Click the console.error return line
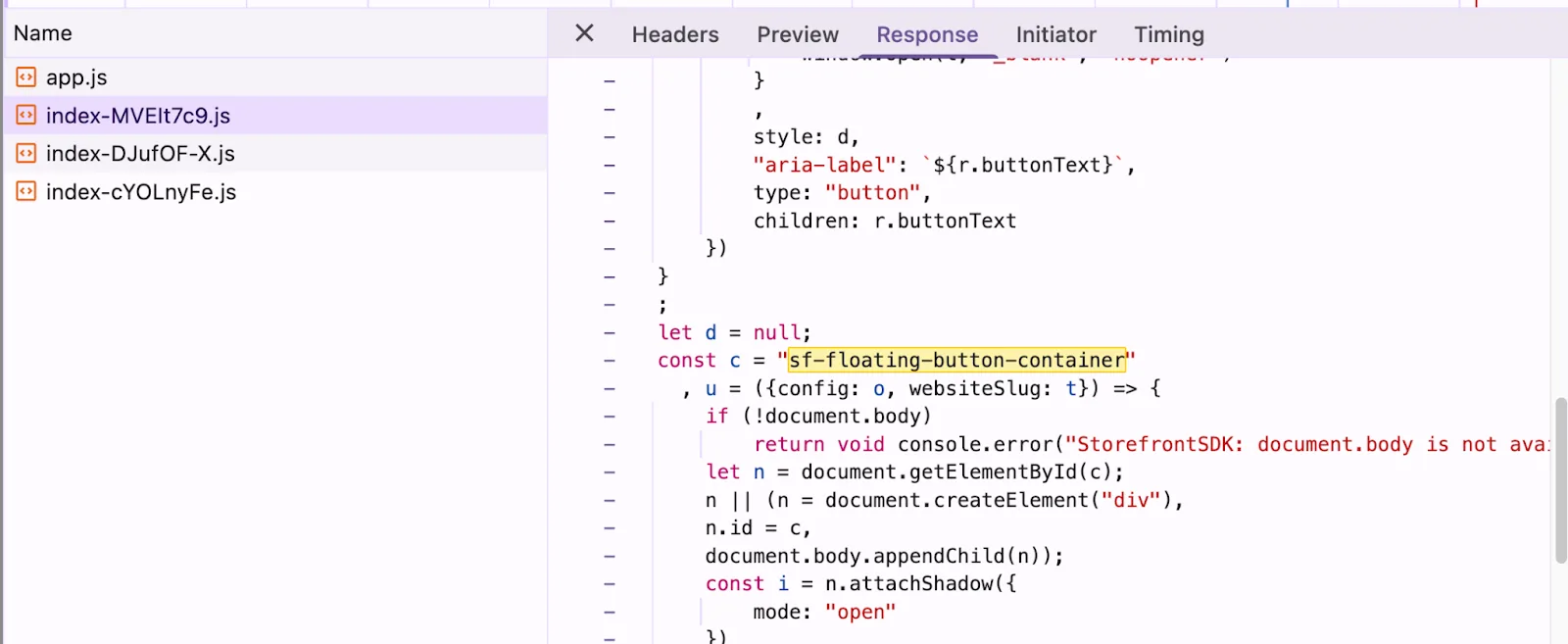Screen dimensions: 1568x644 point(1151,444)
